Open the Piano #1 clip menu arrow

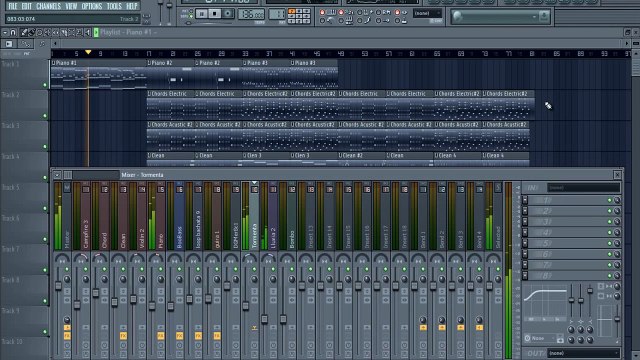(53, 63)
